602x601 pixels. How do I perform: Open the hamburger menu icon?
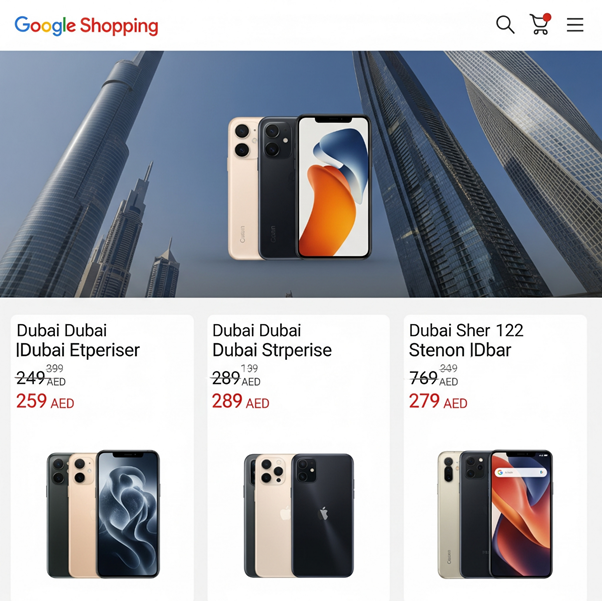pos(575,25)
